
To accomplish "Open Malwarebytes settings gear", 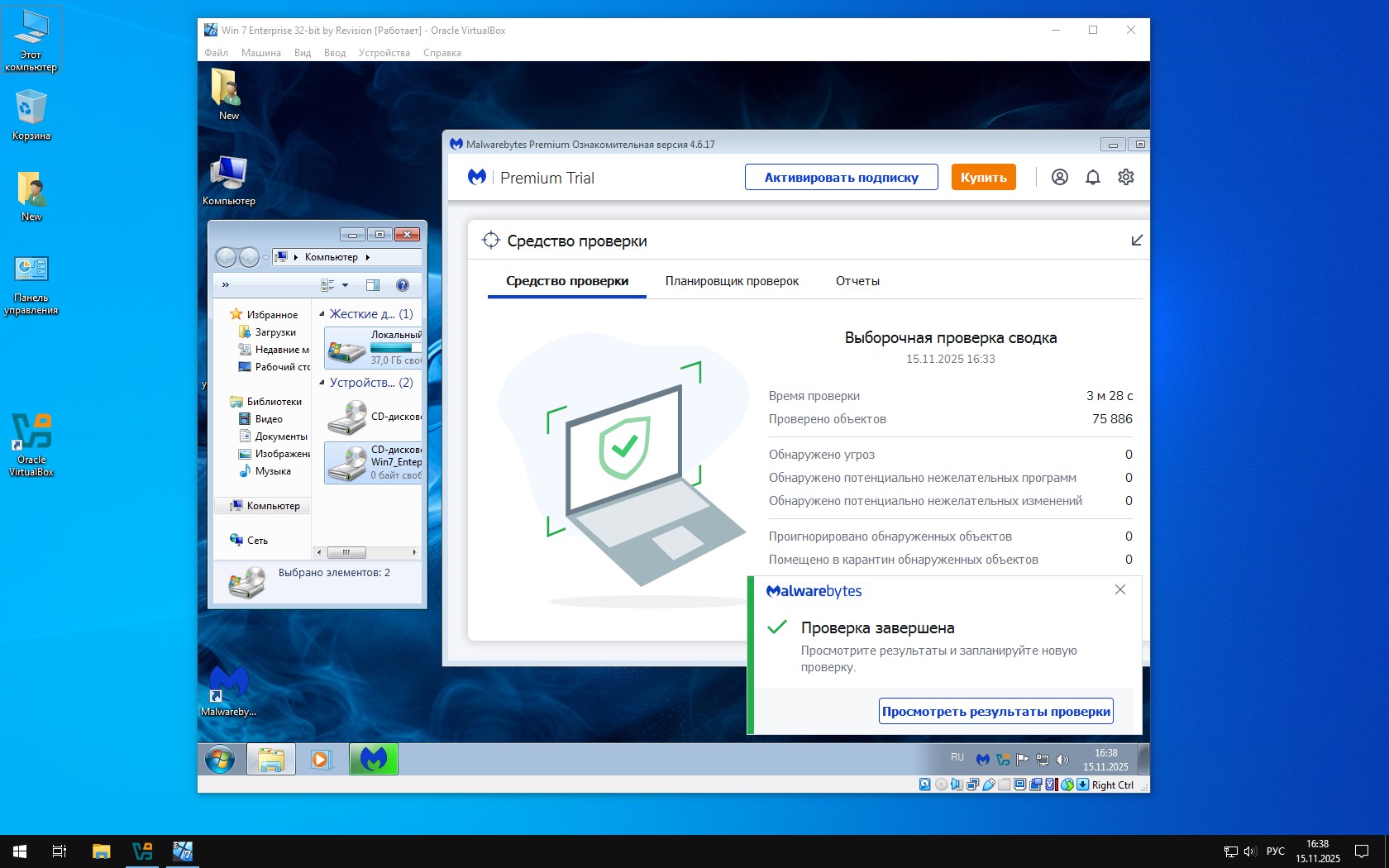I will click(1125, 177).
